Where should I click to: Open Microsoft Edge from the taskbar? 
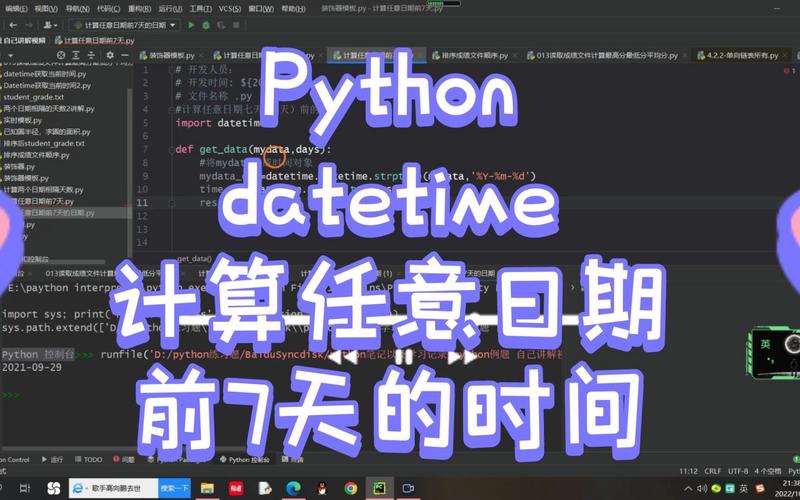point(293,488)
